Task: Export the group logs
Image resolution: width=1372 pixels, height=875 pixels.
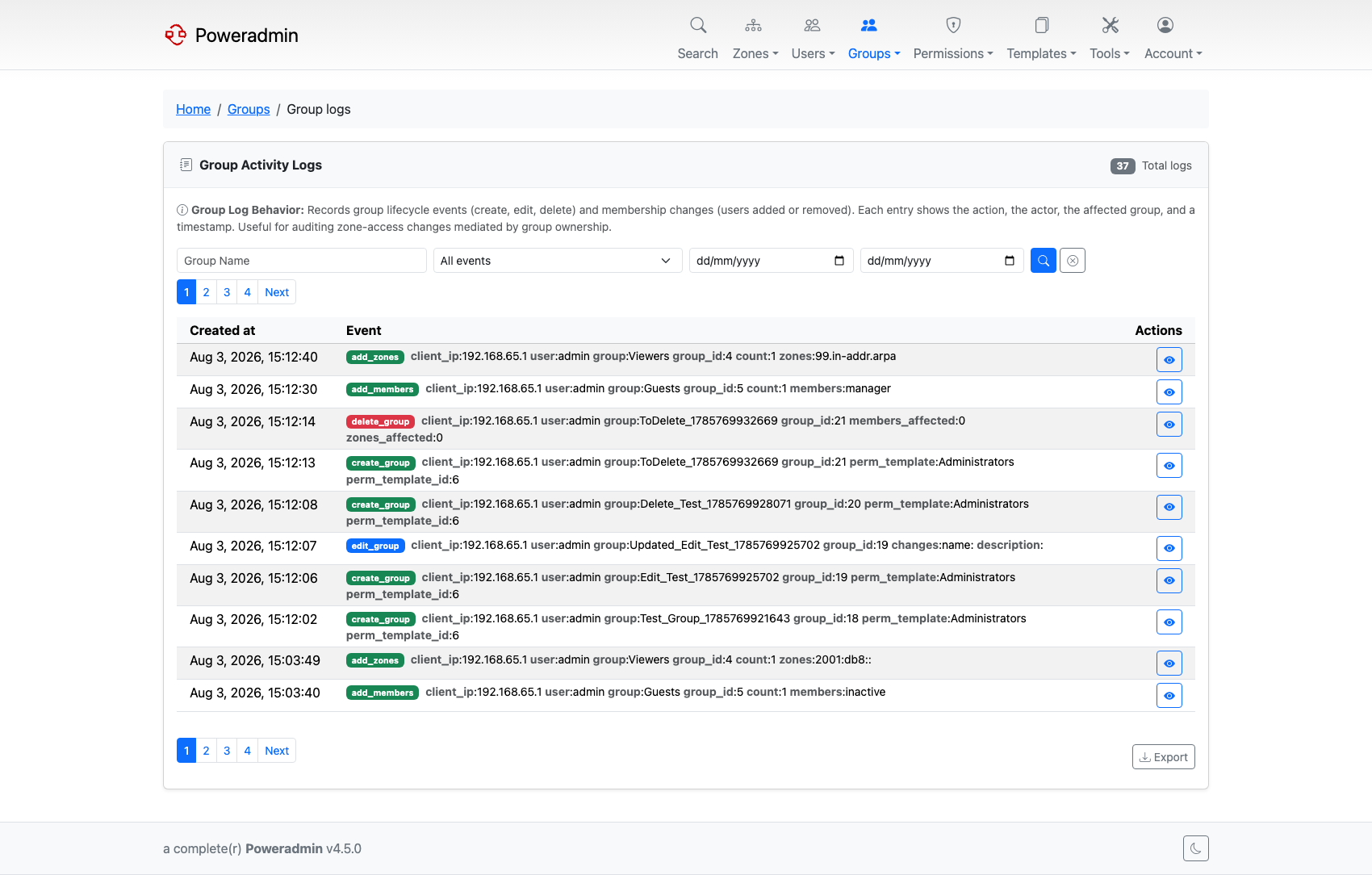Action: (x=1164, y=756)
